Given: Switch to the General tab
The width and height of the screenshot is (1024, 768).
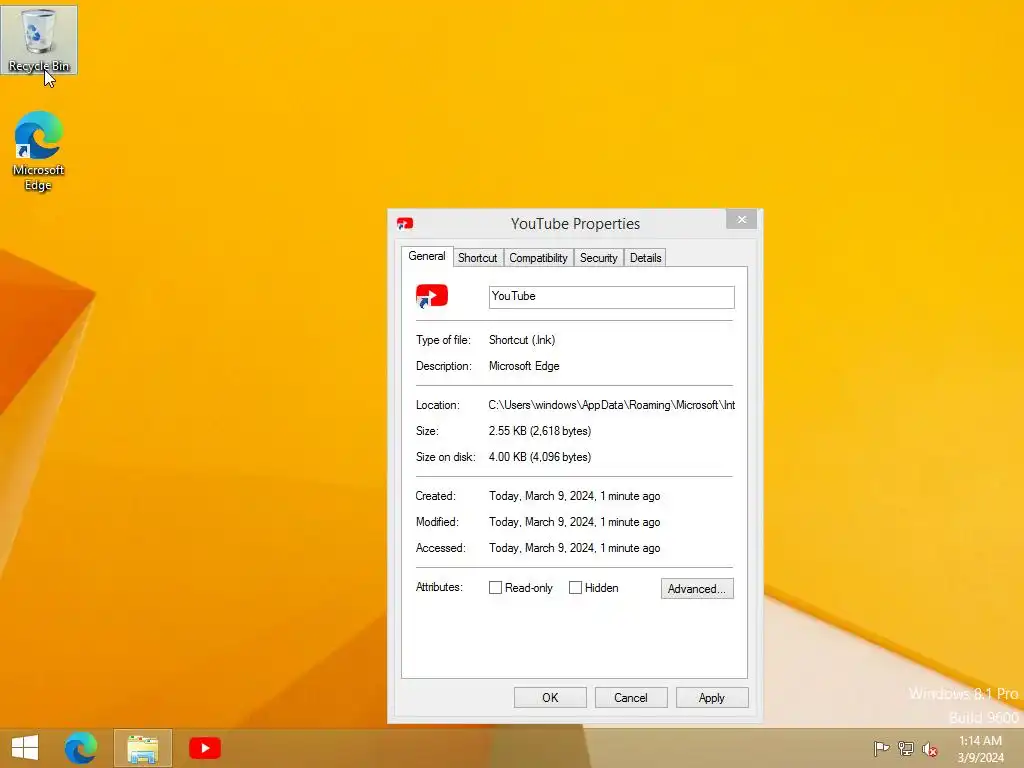Looking at the screenshot, I should (427, 256).
